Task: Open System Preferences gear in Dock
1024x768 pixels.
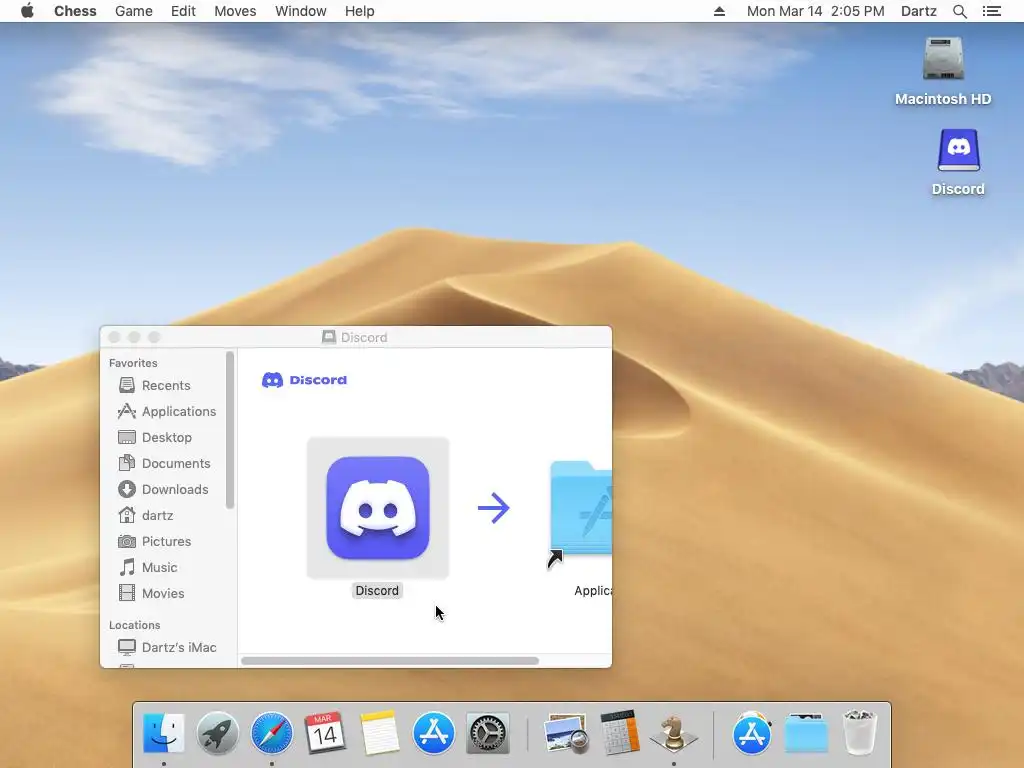Action: (488, 733)
